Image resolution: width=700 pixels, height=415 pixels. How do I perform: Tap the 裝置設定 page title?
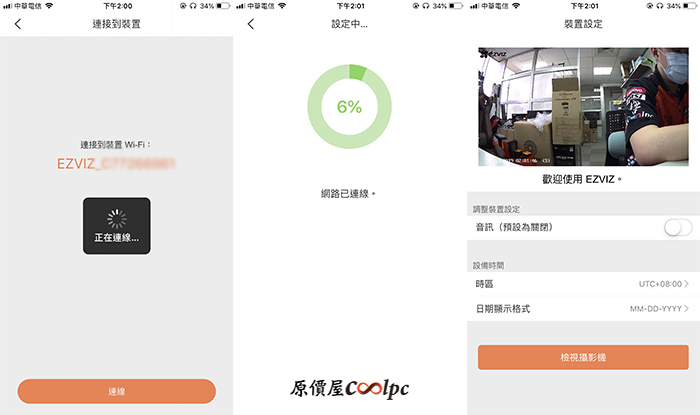(583, 24)
